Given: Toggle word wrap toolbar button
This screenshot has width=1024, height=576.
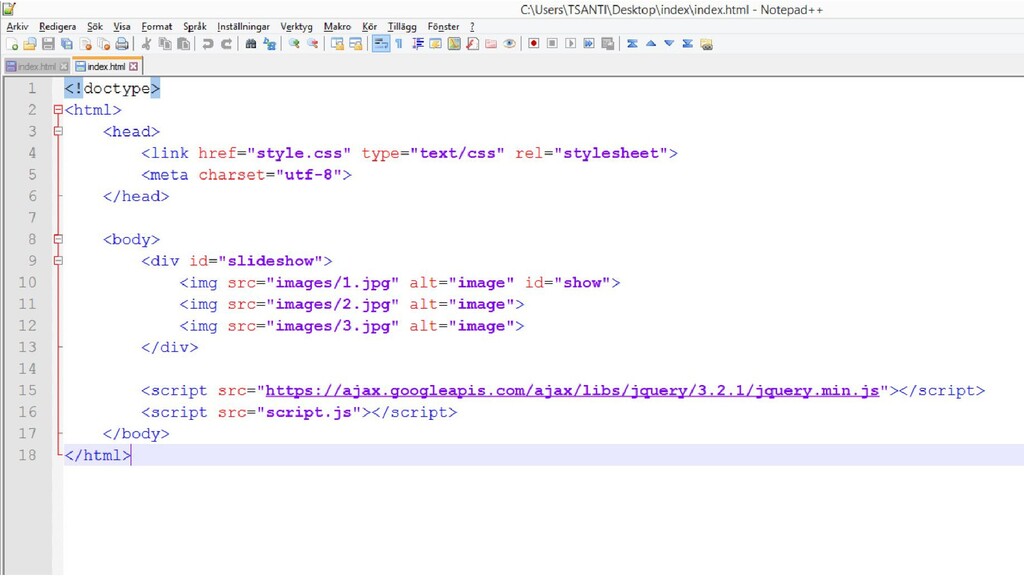Looking at the screenshot, I should [x=381, y=44].
